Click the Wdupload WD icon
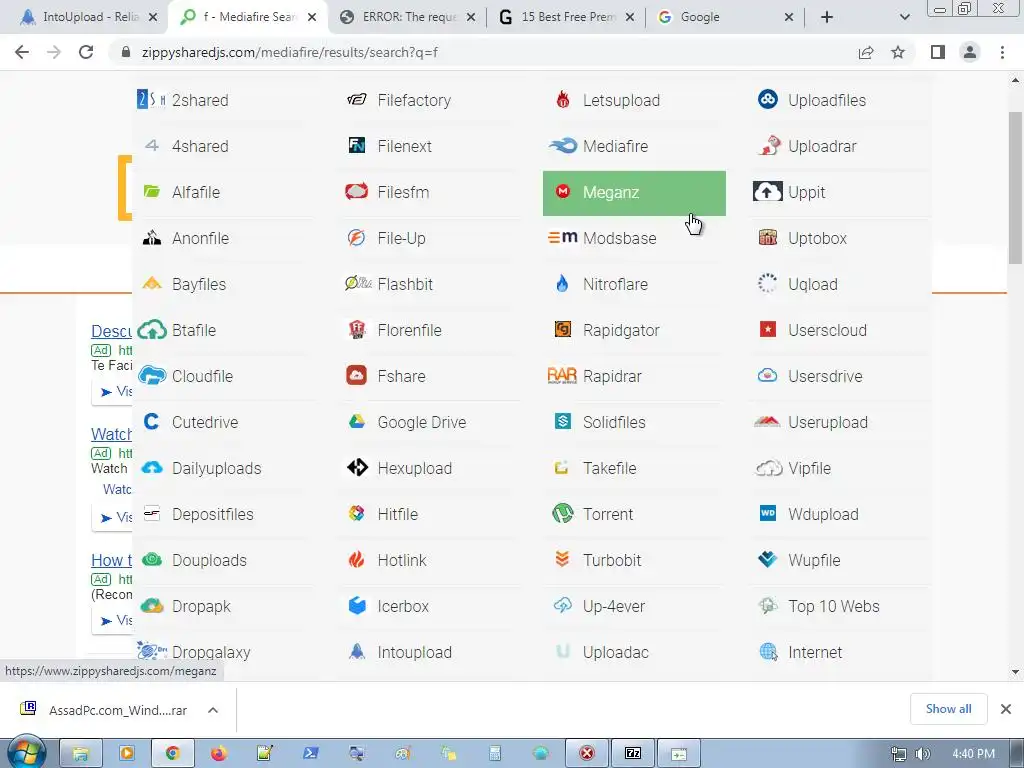The height and width of the screenshot is (768, 1024). coord(767,513)
